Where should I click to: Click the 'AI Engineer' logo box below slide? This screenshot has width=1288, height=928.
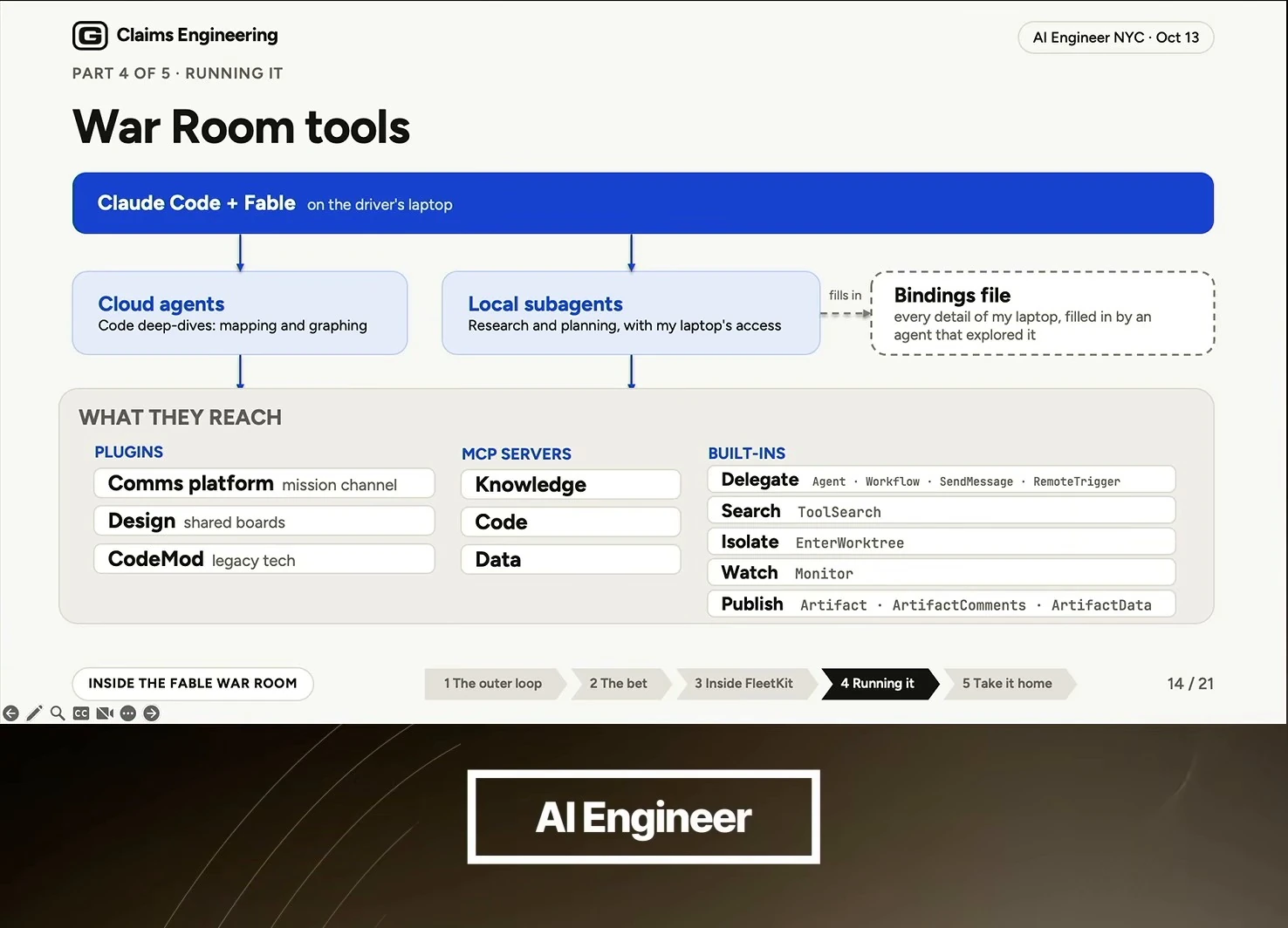click(x=644, y=817)
